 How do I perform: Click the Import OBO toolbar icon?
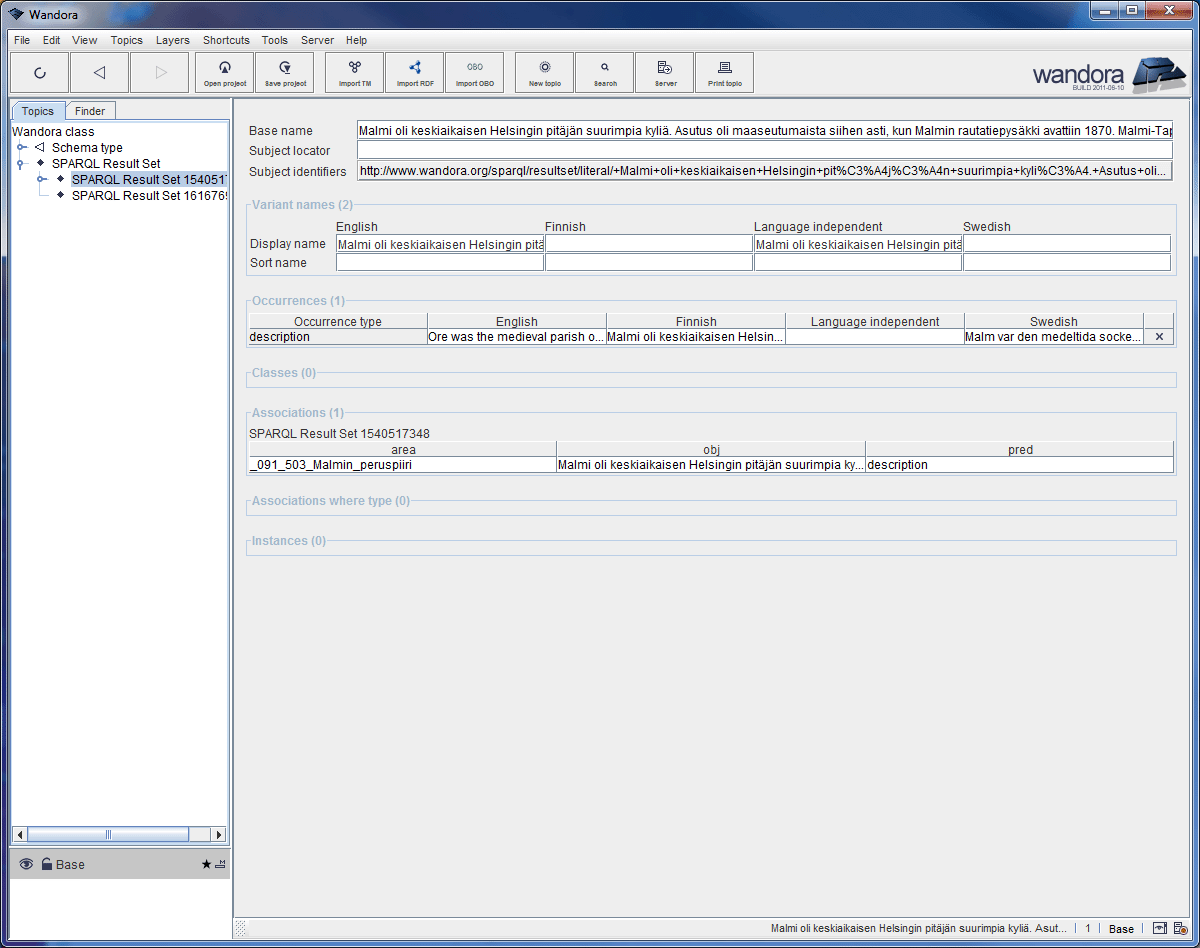(x=475, y=71)
